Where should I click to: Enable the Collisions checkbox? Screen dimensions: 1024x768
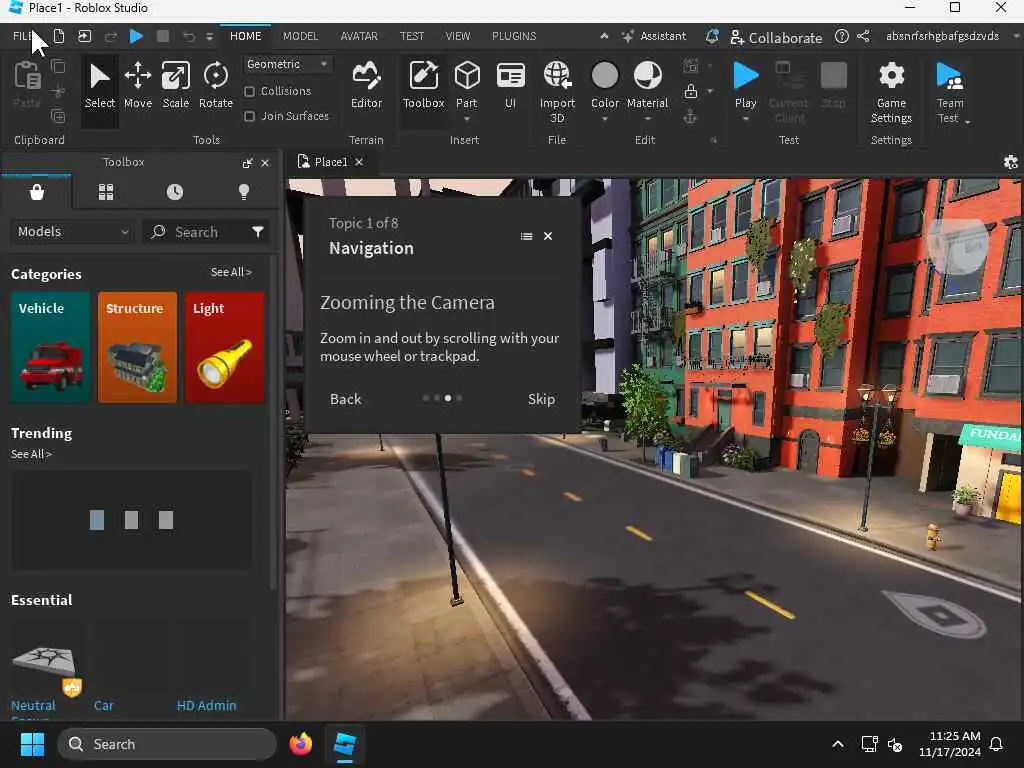click(x=249, y=91)
